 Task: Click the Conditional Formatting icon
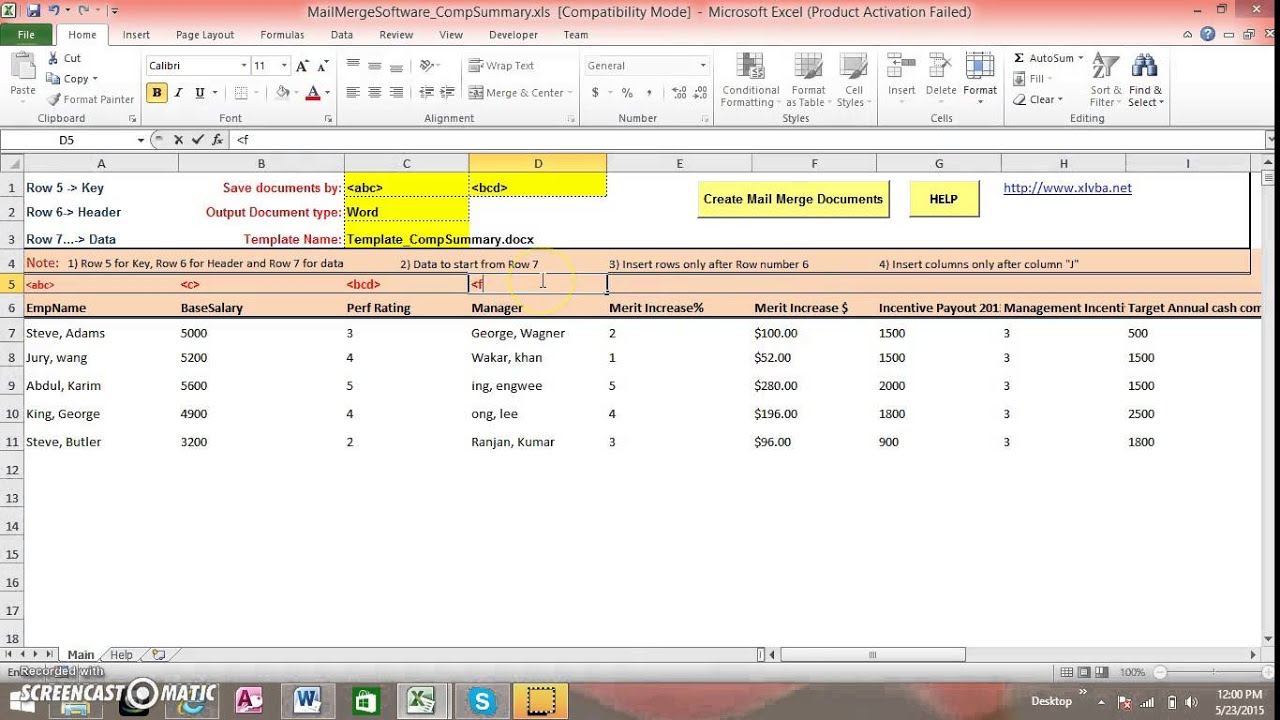[x=751, y=67]
